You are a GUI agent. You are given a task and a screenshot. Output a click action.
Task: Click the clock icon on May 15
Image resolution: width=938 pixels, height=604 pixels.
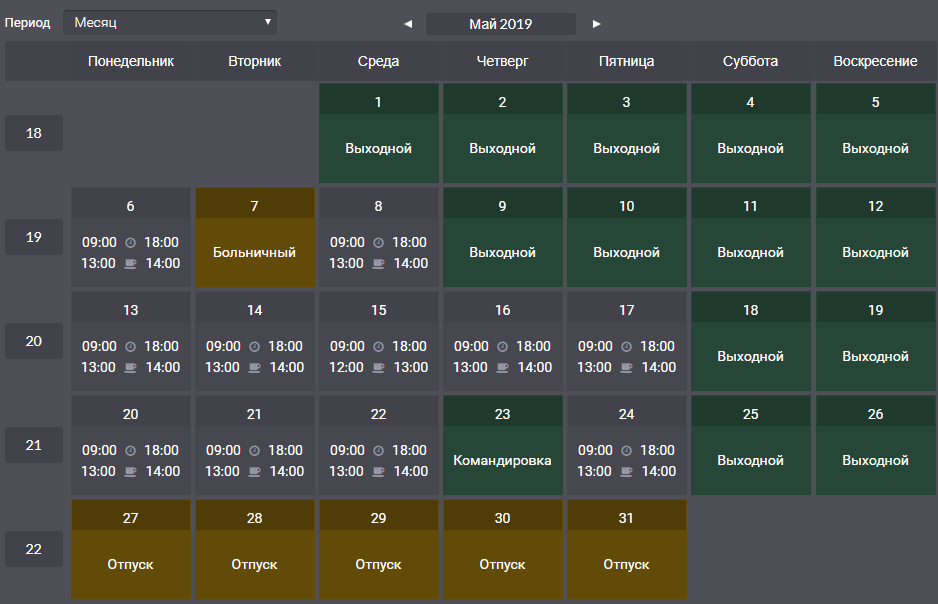[x=378, y=347]
